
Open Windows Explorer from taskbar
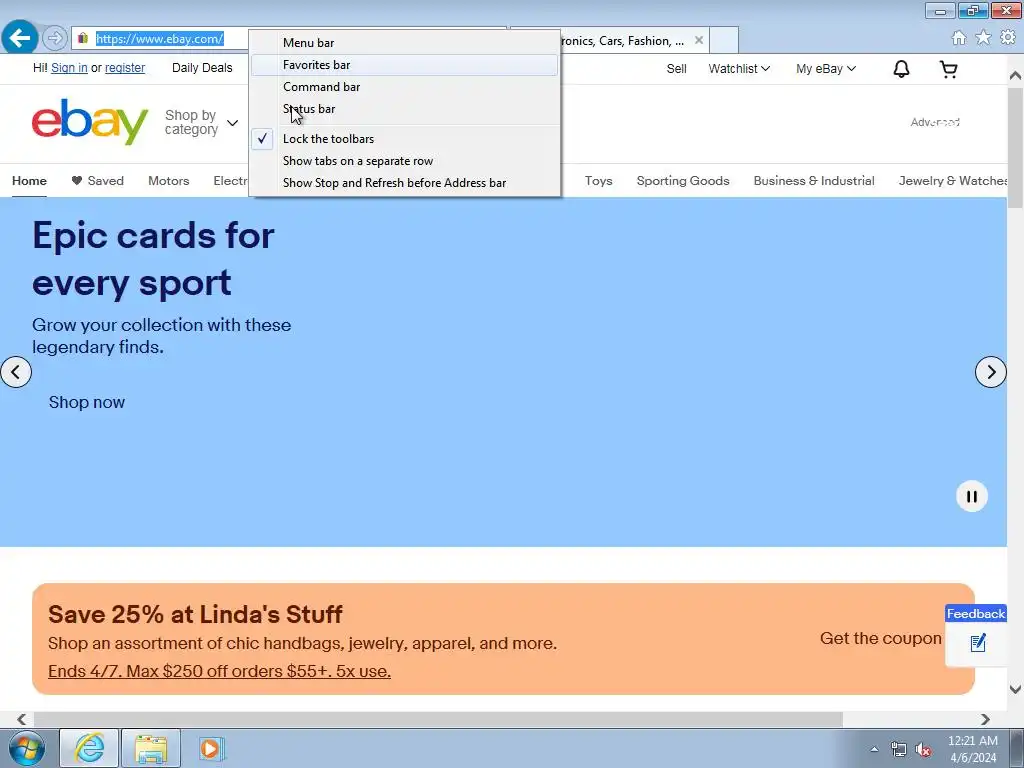point(151,748)
